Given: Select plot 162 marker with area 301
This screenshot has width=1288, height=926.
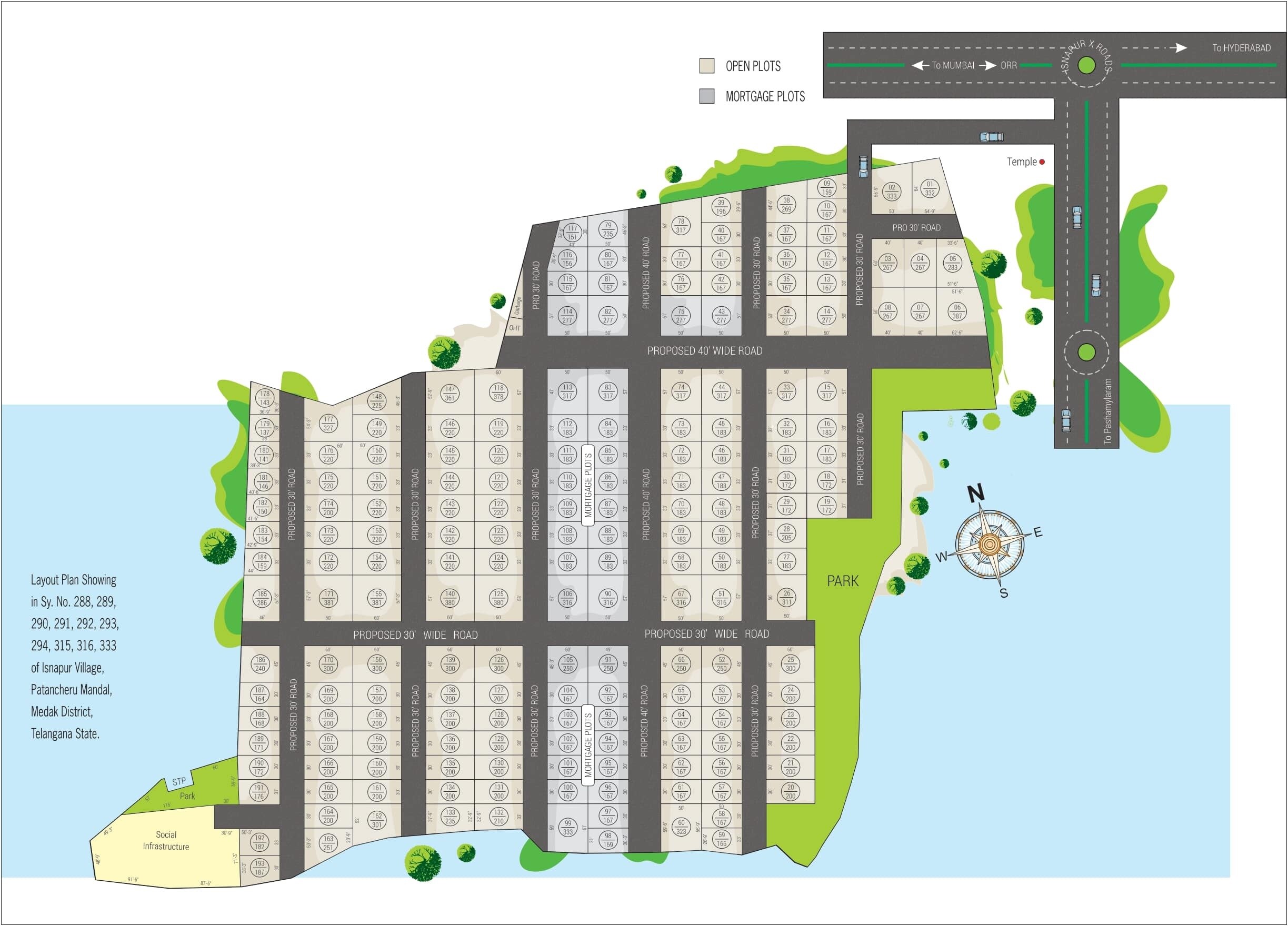Looking at the screenshot, I should click(377, 820).
